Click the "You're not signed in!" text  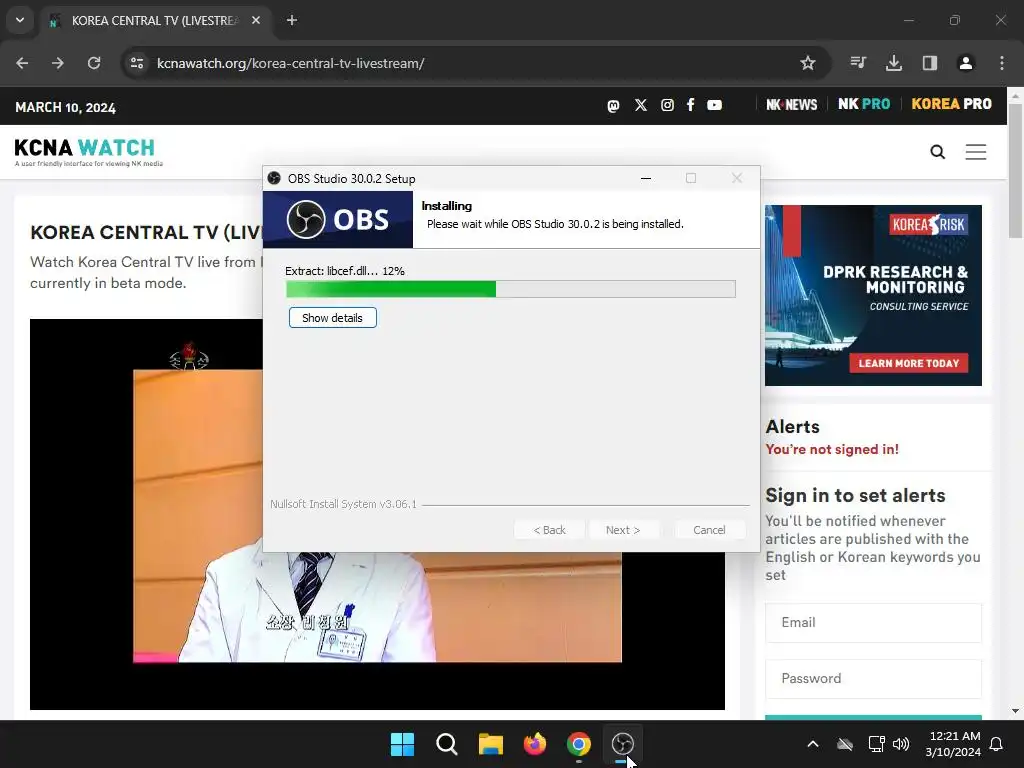click(x=832, y=449)
